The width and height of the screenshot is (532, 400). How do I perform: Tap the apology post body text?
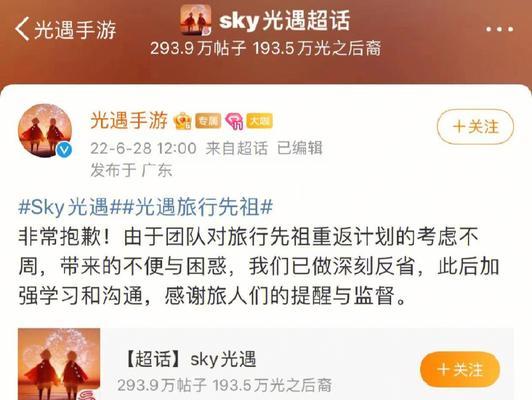point(259,266)
